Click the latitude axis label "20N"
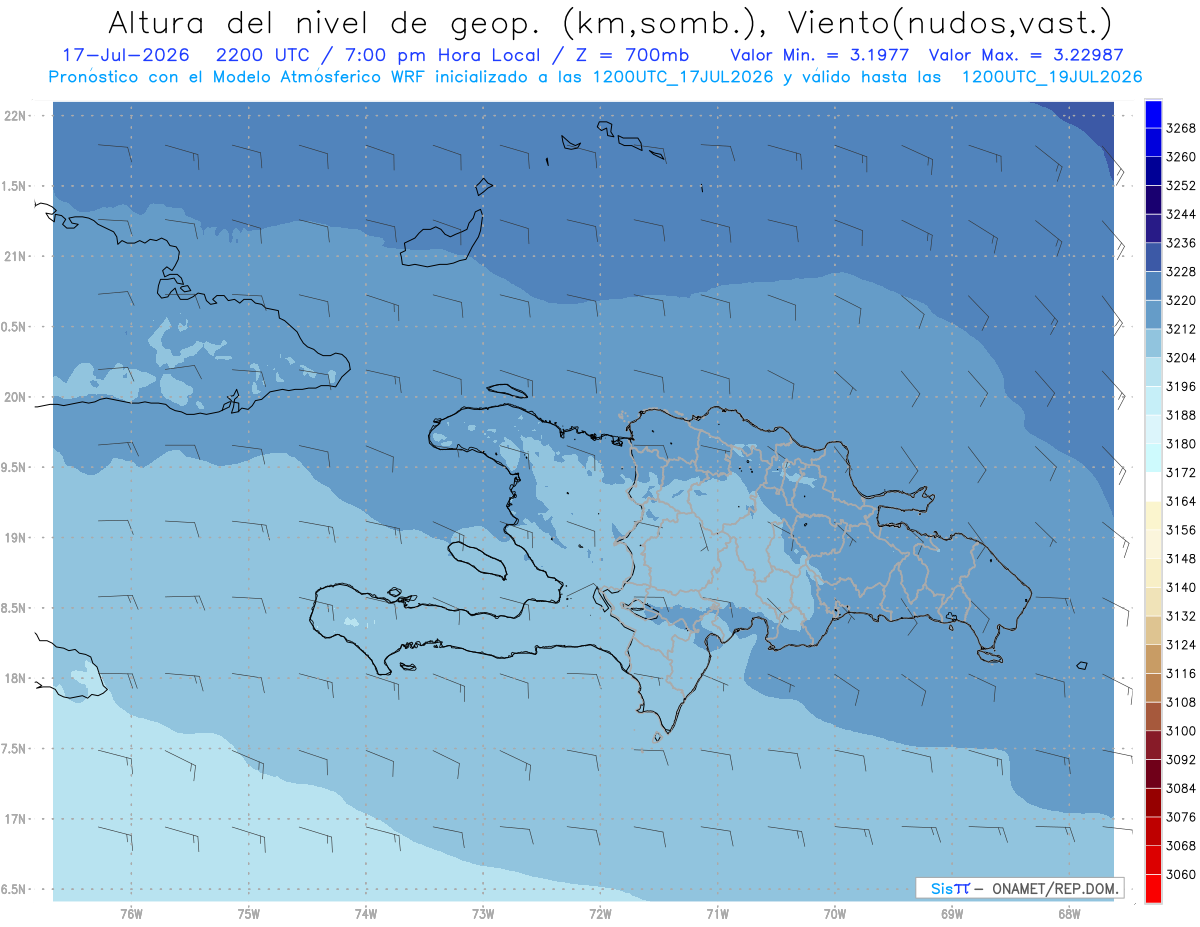 click(x=16, y=397)
